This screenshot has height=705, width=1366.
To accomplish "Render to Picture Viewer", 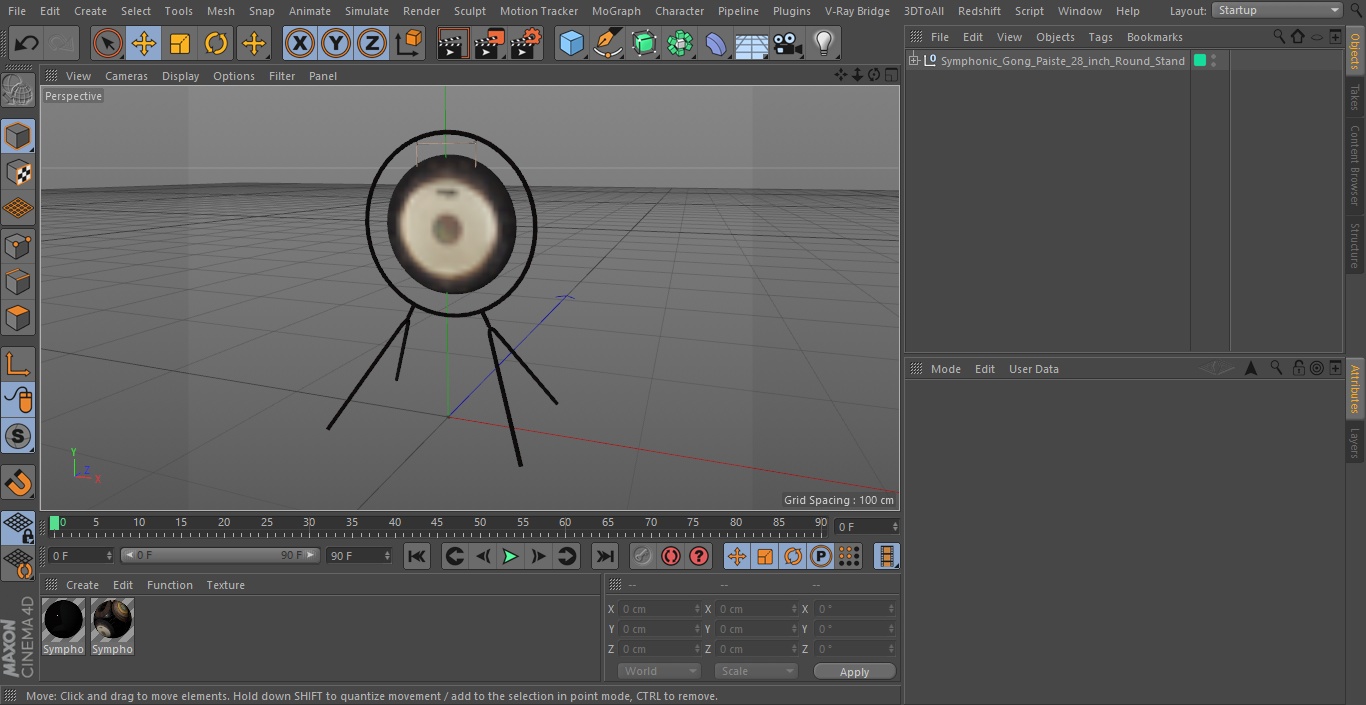I will click(x=489, y=43).
